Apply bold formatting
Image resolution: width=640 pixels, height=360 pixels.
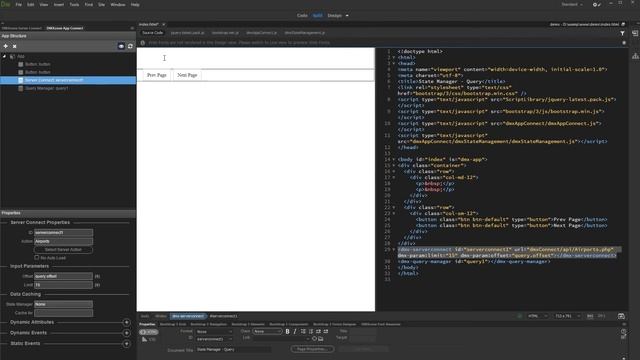[x=287, y=331]
